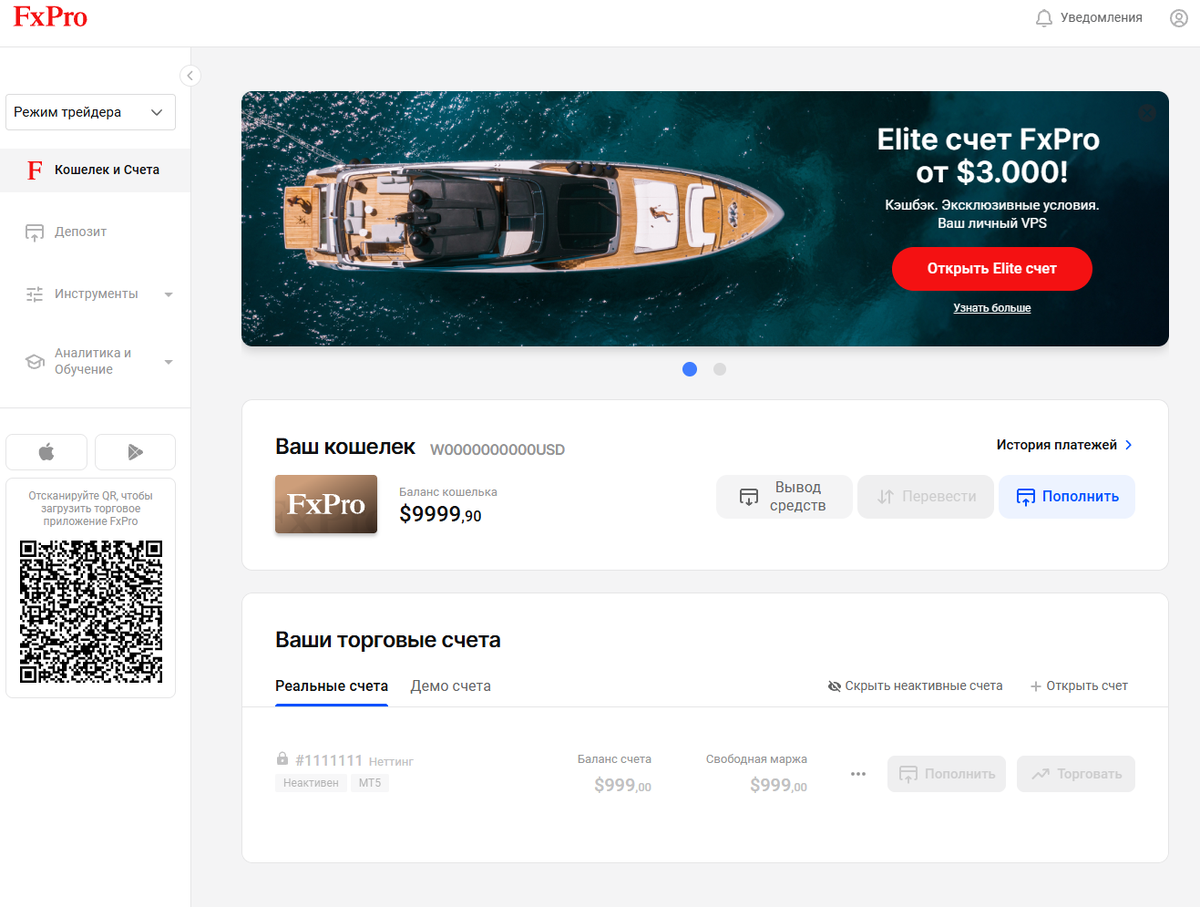Image resolution: width=1200 pixels, height=907 pixels.
Task: Open the user profile icon
Action: coord(1179,18)
